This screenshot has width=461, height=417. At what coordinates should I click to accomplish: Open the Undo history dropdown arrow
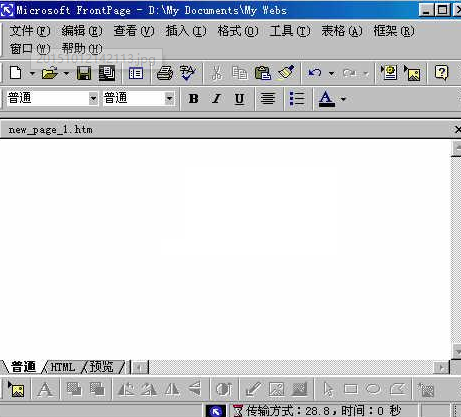[x=331, y=73]
